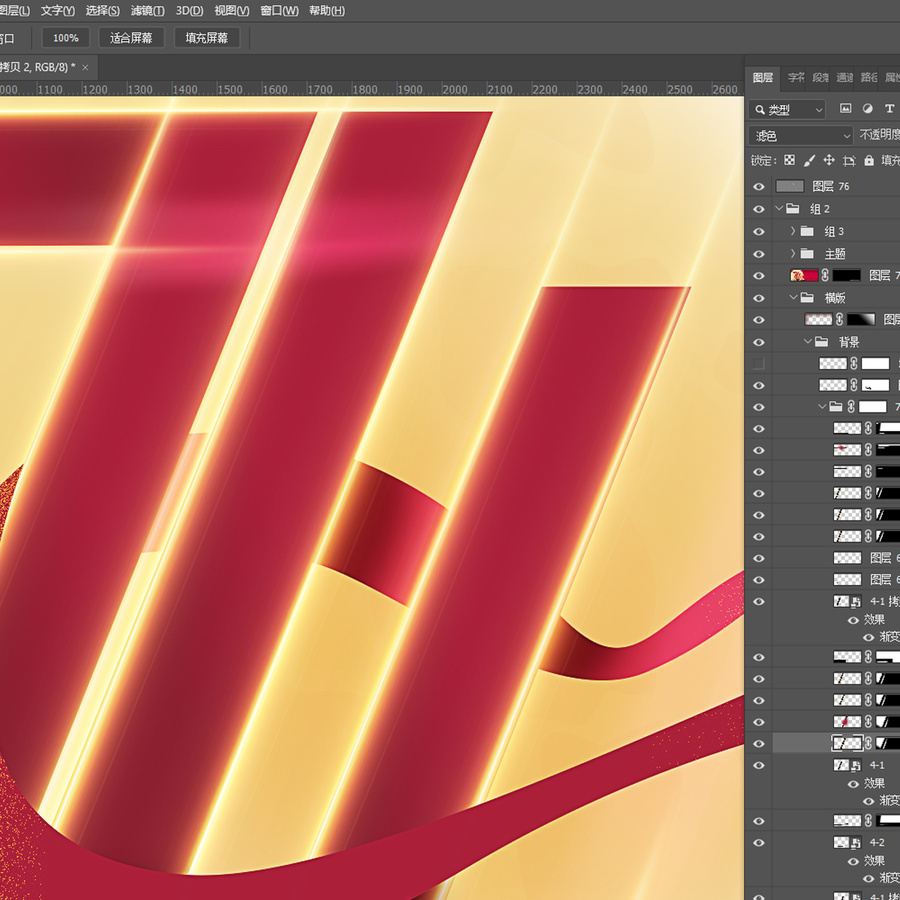The image size is (900, 900).
Task: Filter layers by adjustment layer icon
Action: pos(867,108)
